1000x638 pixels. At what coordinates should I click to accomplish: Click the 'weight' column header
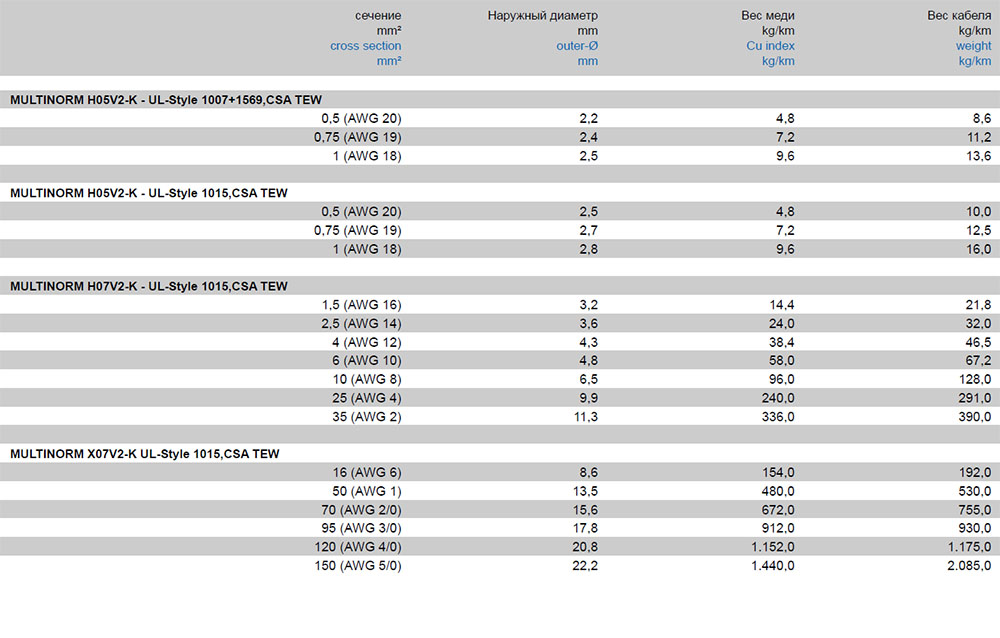pos(973,46)
